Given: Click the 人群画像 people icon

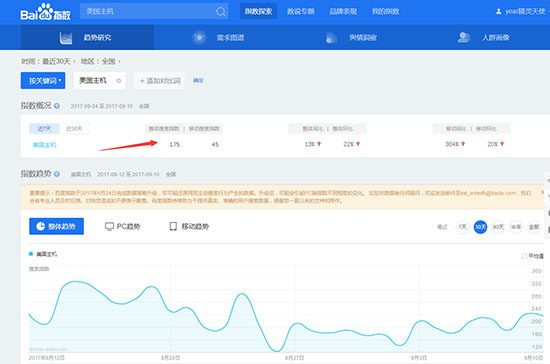Looking at the screenshot, I should coord(464,38).
